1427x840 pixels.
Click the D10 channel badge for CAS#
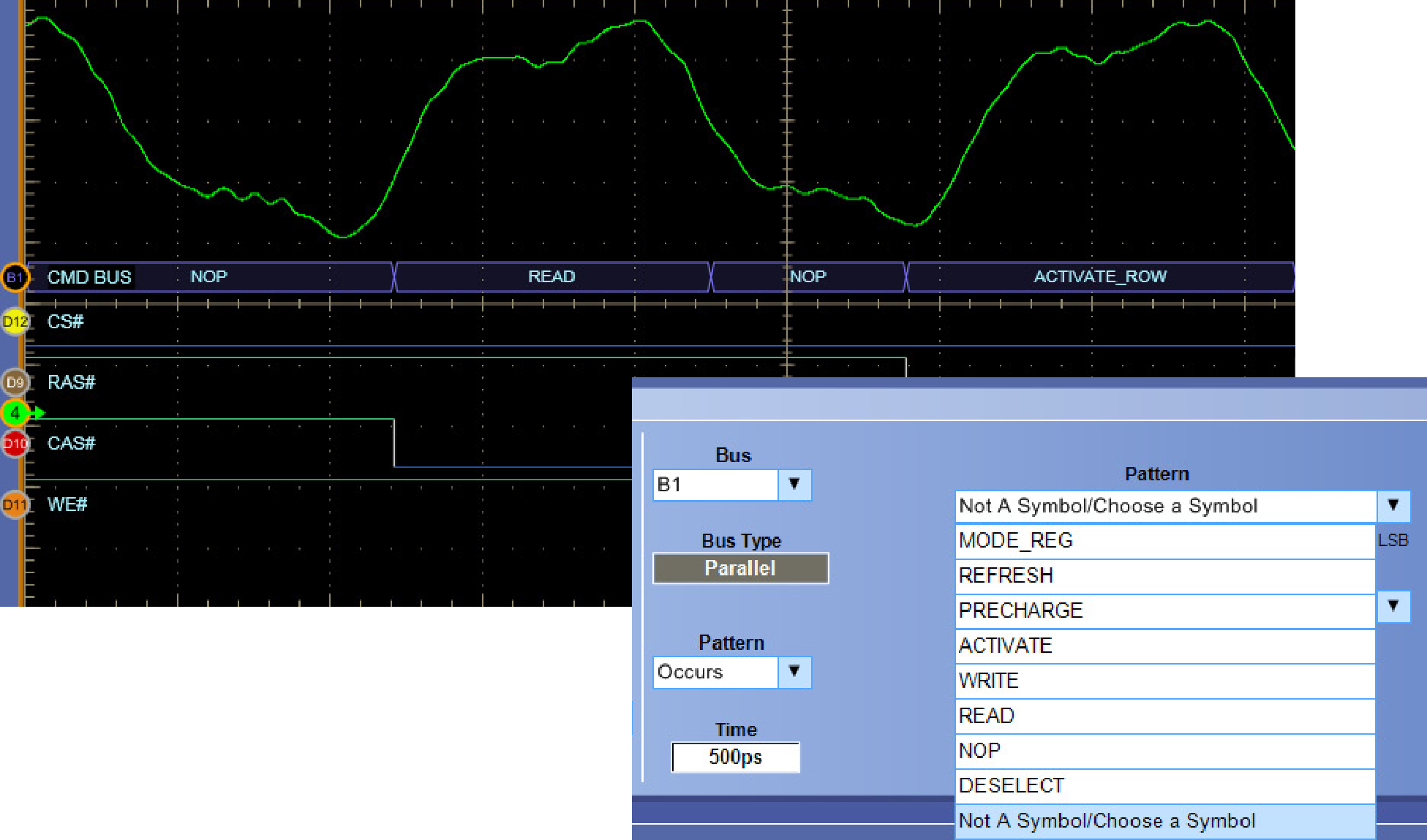pyautogui.click(x=15, y=443)
